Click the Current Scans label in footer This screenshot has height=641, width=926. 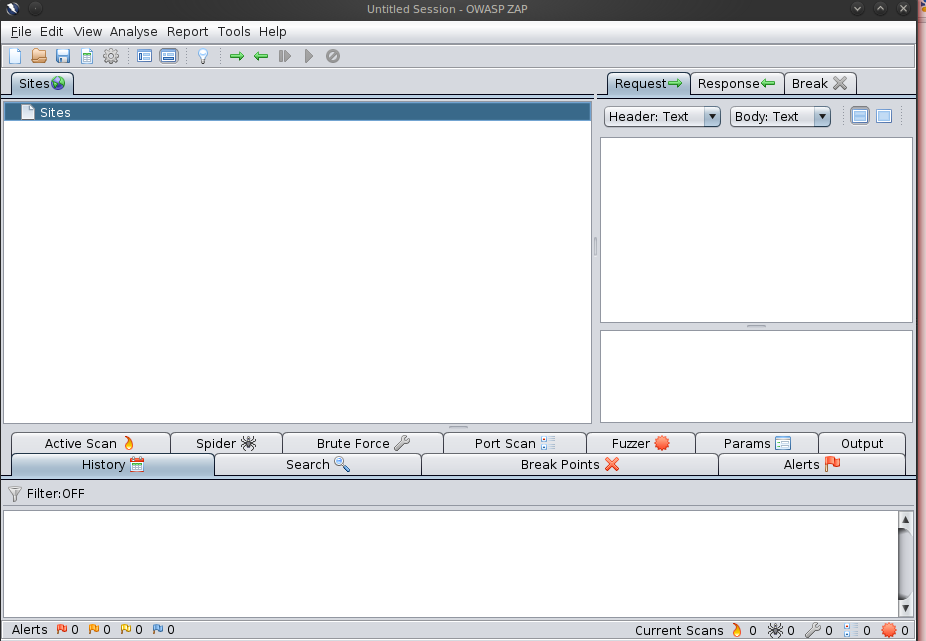pos(679,630)
